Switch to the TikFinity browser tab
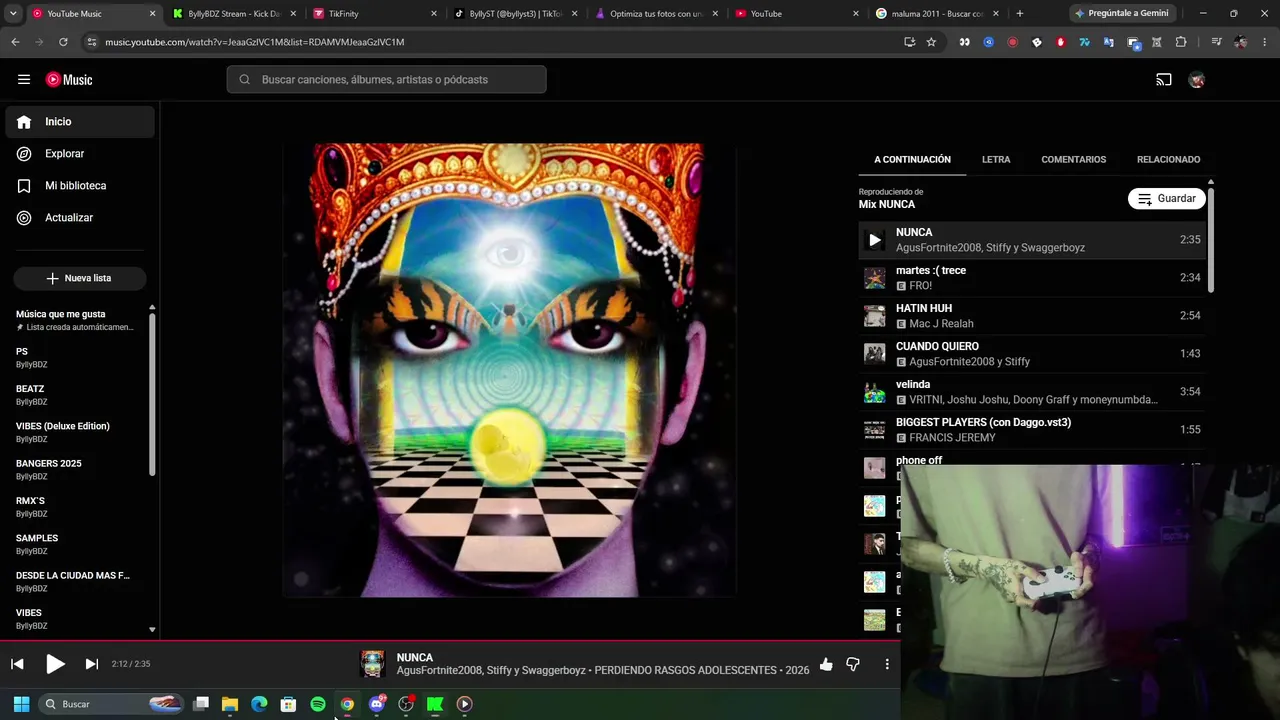The image size is (1280, 720). 374,14
